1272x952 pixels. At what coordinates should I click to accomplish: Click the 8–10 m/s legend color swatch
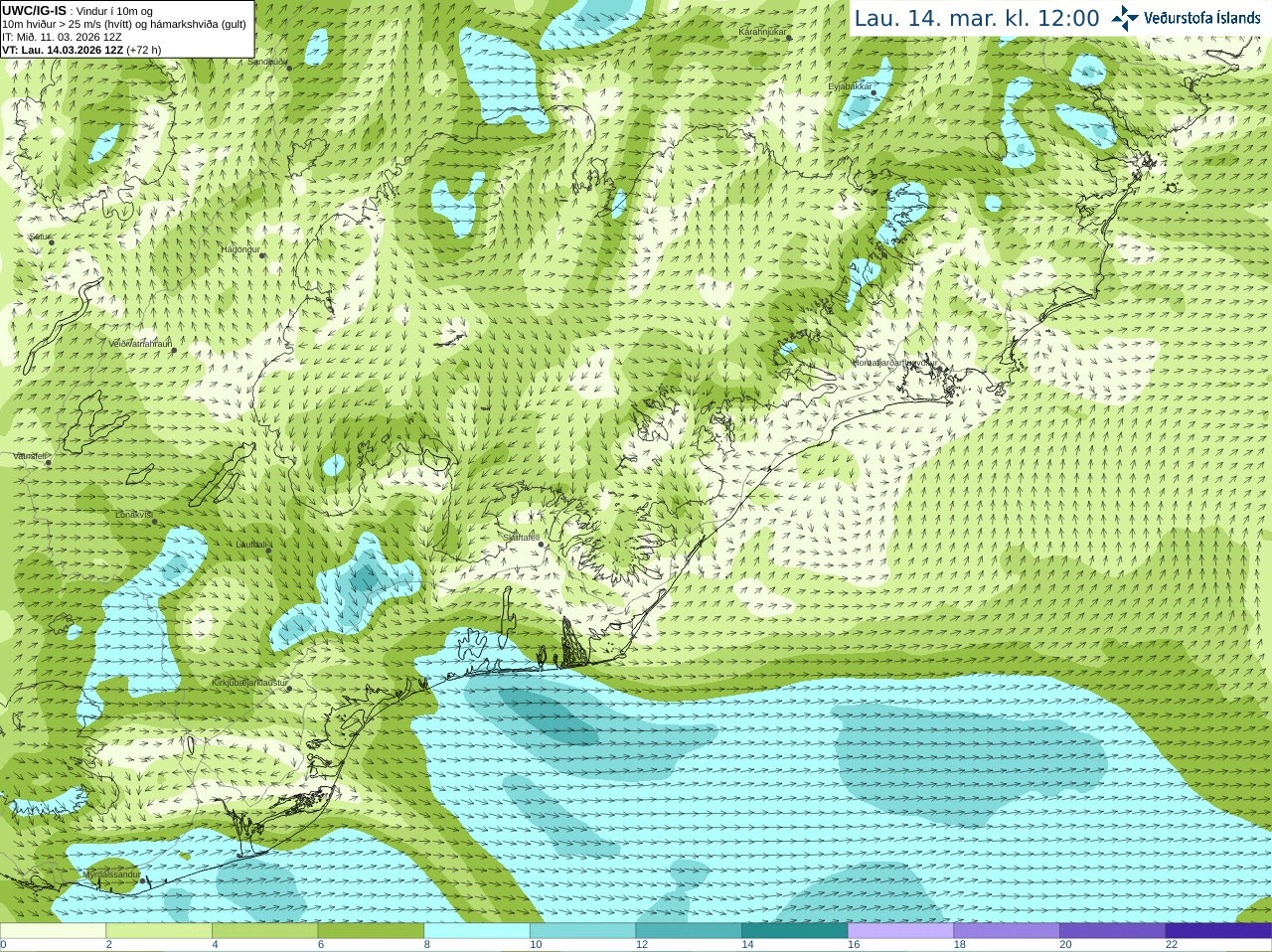[x=477, y=931]
